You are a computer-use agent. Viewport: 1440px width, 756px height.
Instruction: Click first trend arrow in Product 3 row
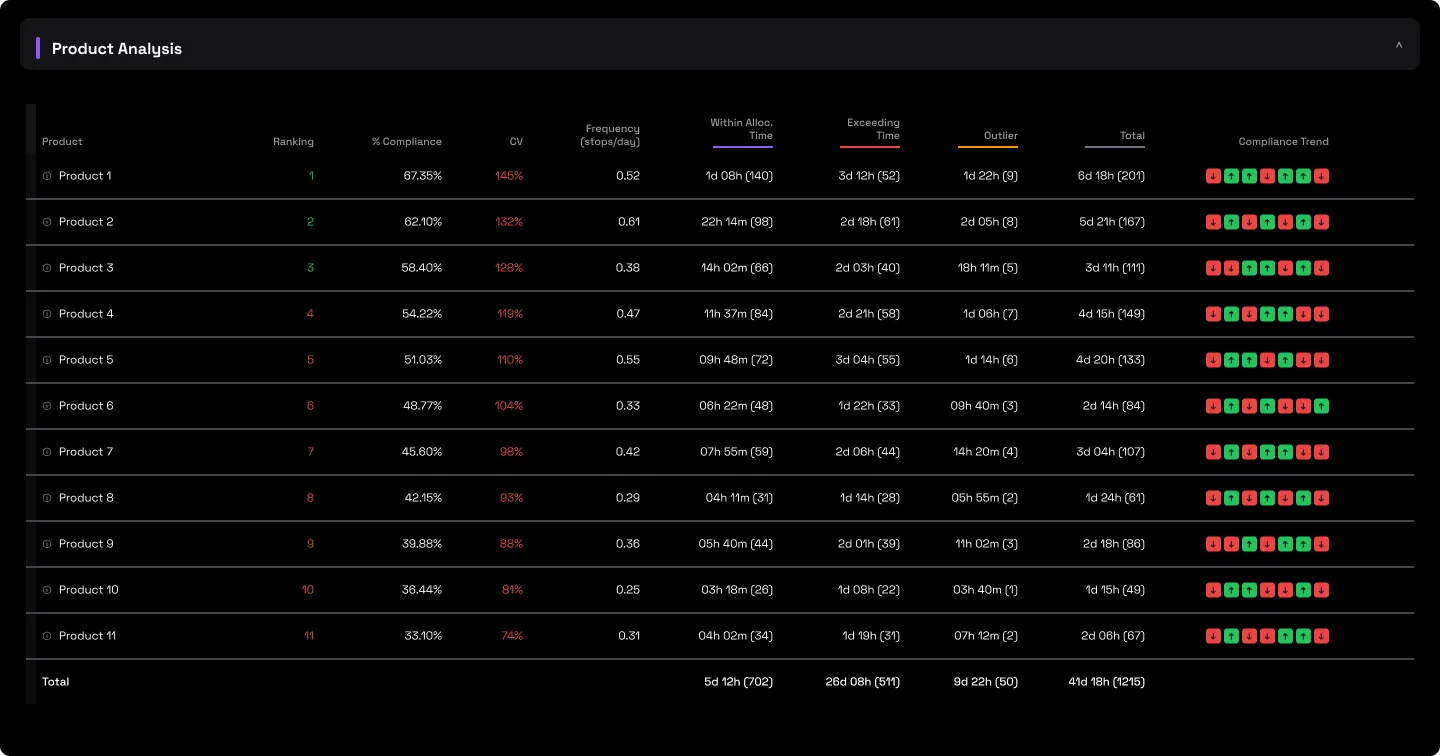tap(1213, 268)
